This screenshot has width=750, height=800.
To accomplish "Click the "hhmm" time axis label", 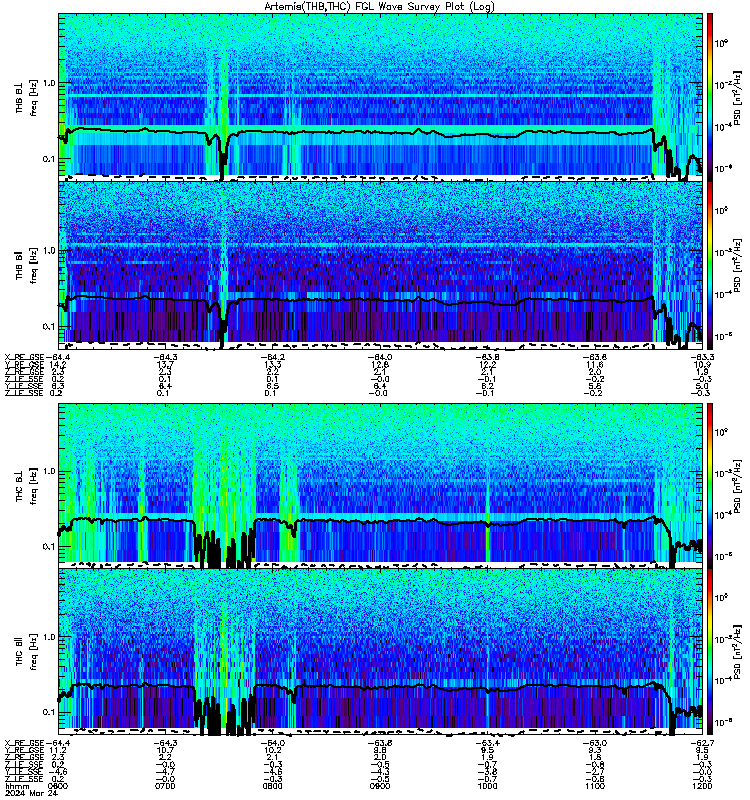I will click(17, 786).
